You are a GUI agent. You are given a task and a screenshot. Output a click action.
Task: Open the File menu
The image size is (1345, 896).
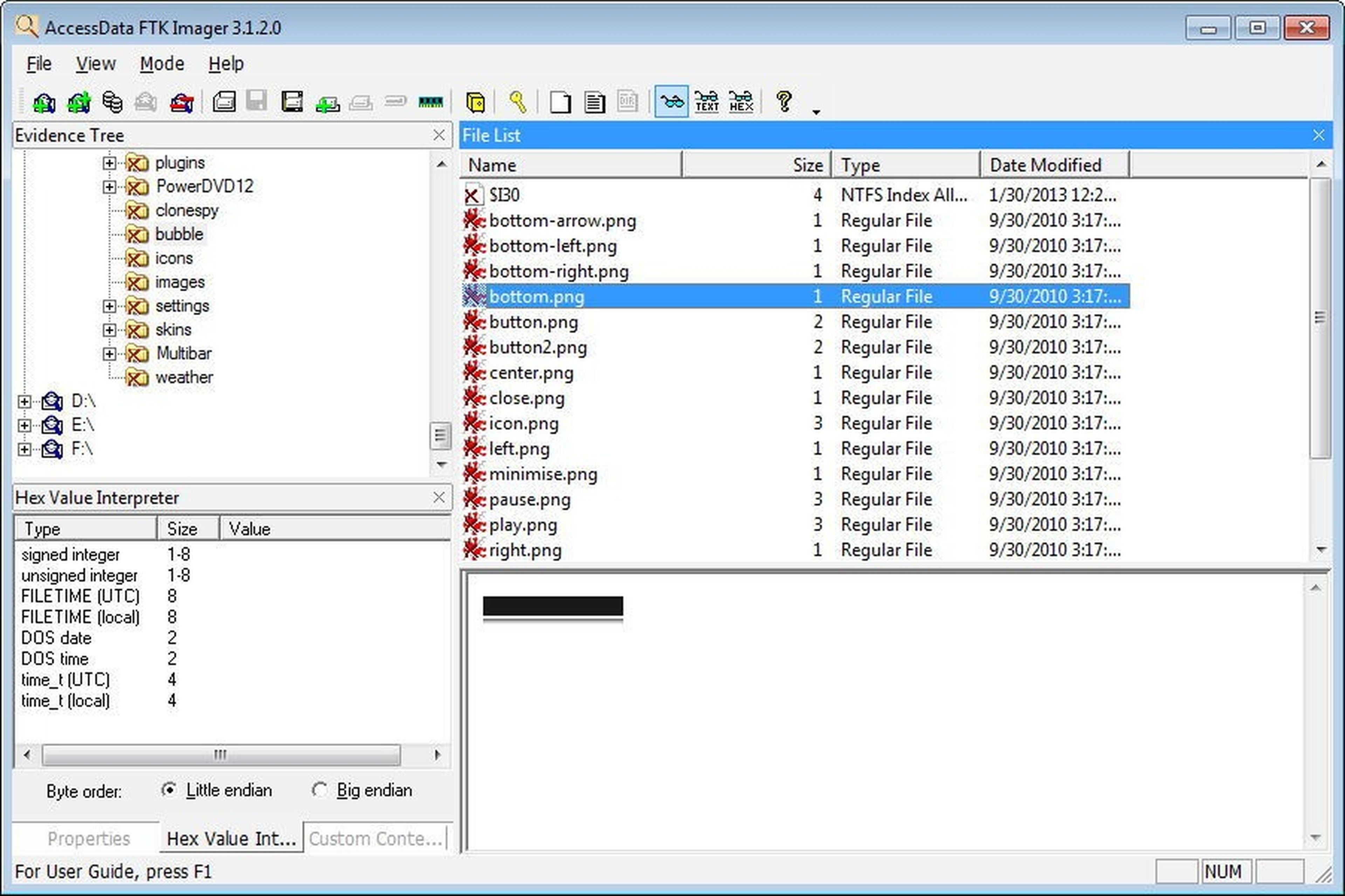pyautogui.click(x=39, y=63)
